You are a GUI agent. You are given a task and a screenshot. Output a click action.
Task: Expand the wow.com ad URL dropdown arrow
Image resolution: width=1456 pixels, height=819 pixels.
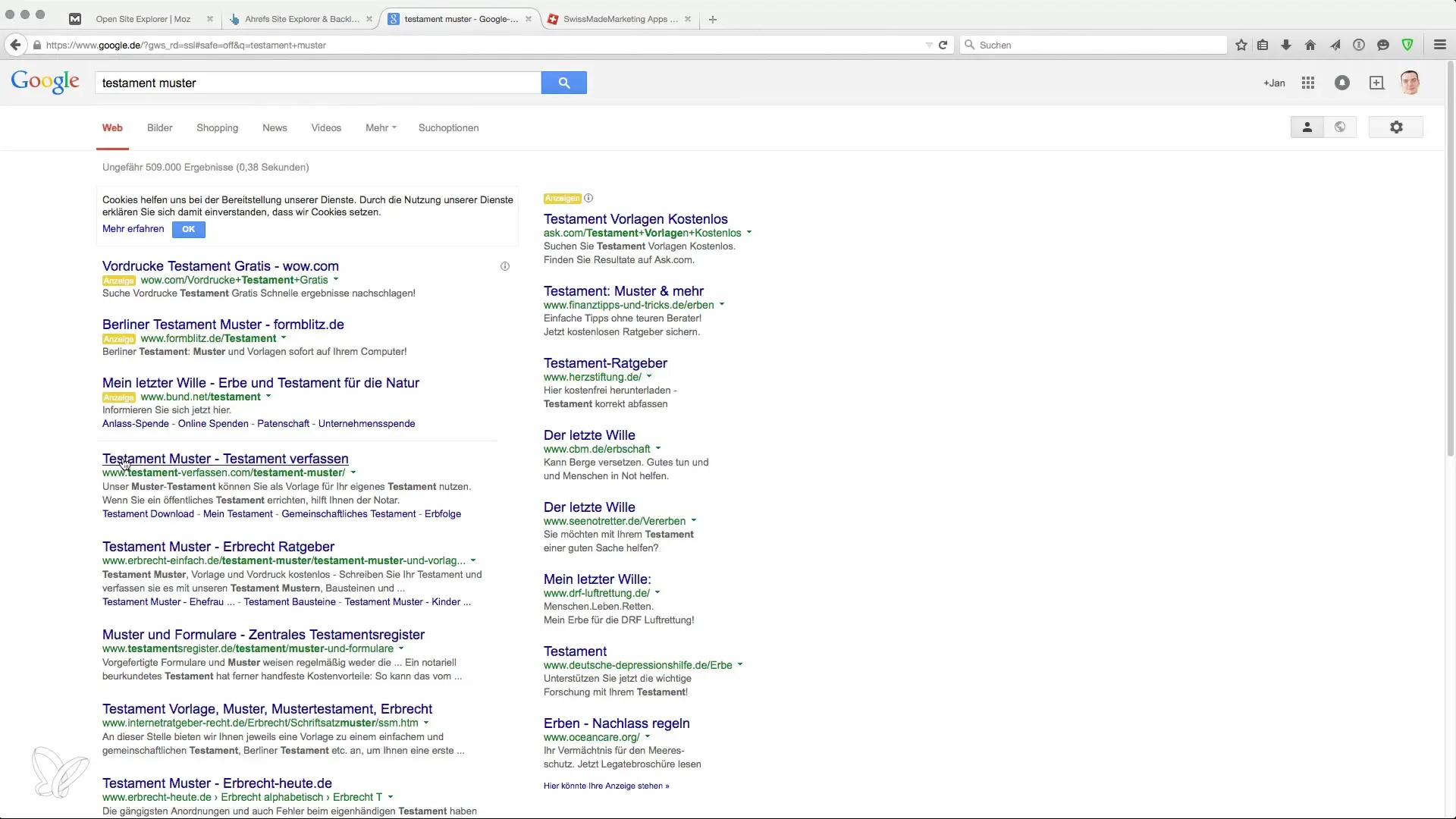click(x=336, y=280)
